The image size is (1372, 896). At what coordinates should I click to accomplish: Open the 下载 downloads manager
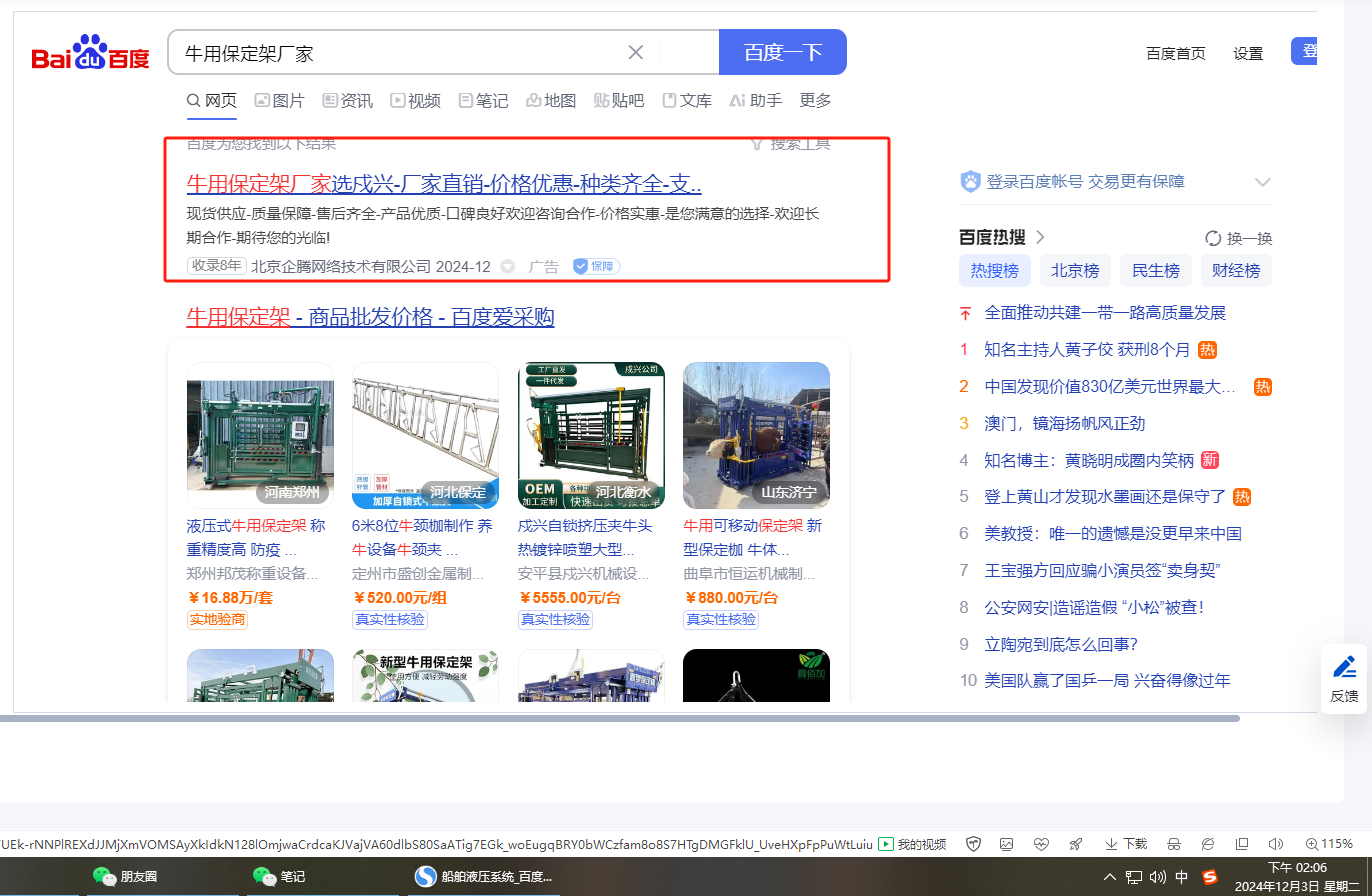coord(1126,844)
